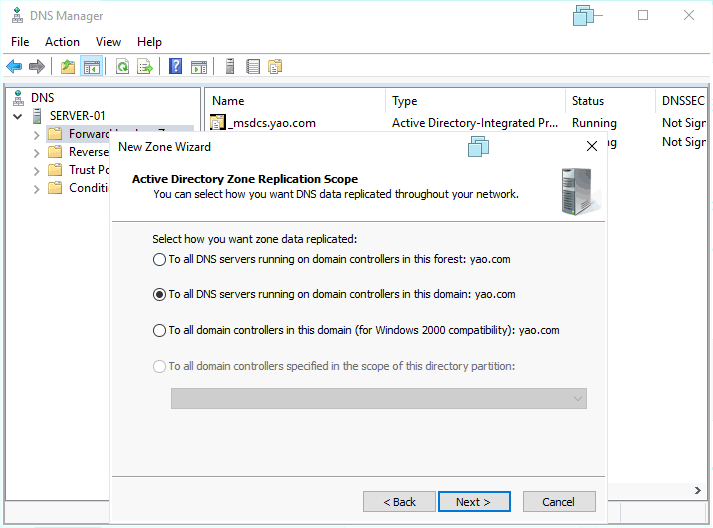Click the New Server toolbar icon

(x=230, y=67)
